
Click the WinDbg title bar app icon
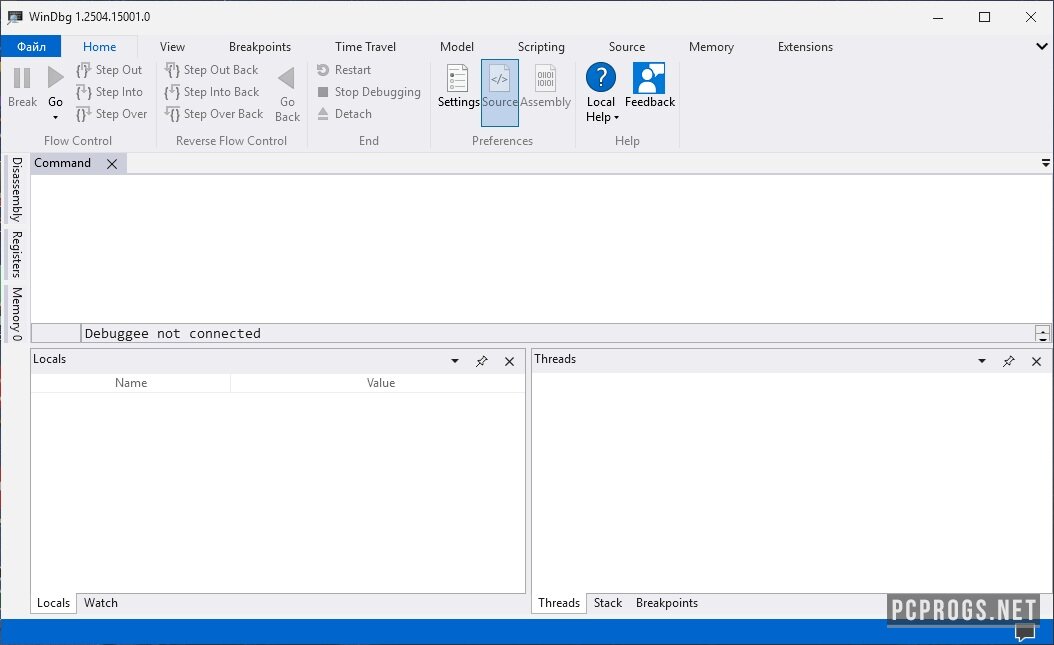coord(15,17)
